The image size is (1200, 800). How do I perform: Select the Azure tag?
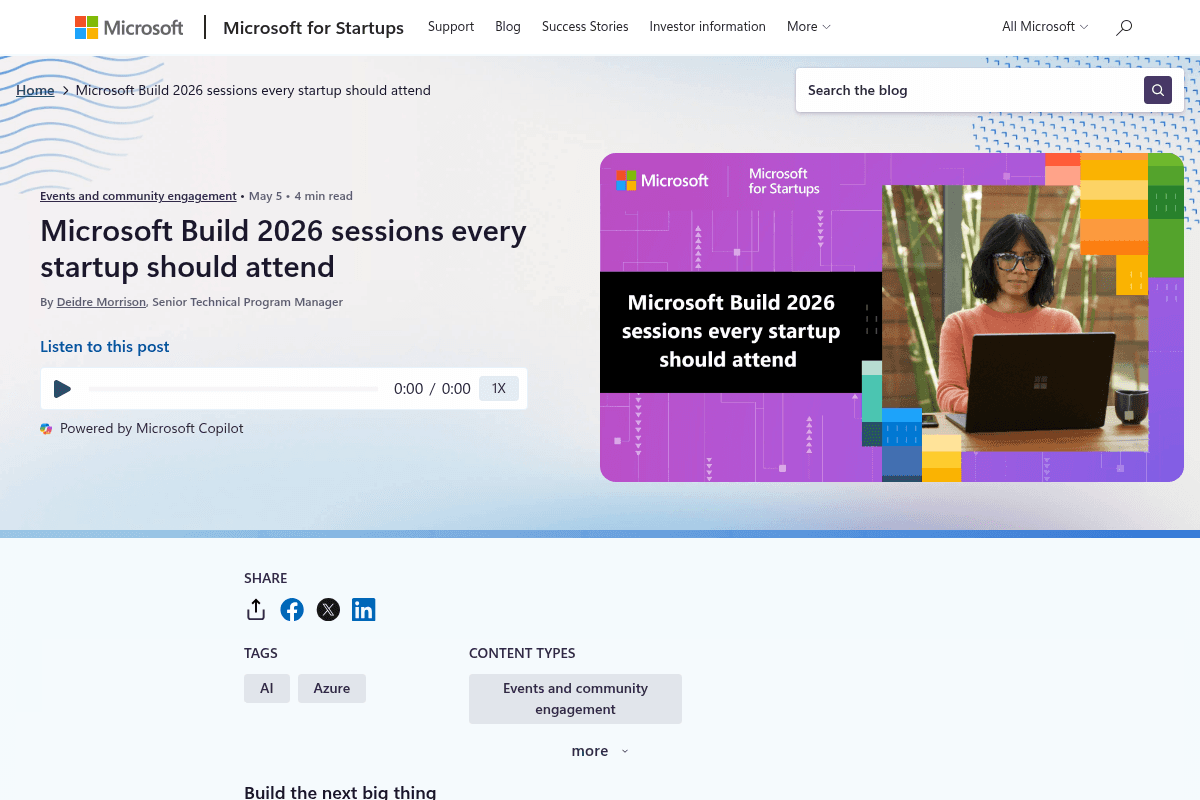click(x=332, y=688)
